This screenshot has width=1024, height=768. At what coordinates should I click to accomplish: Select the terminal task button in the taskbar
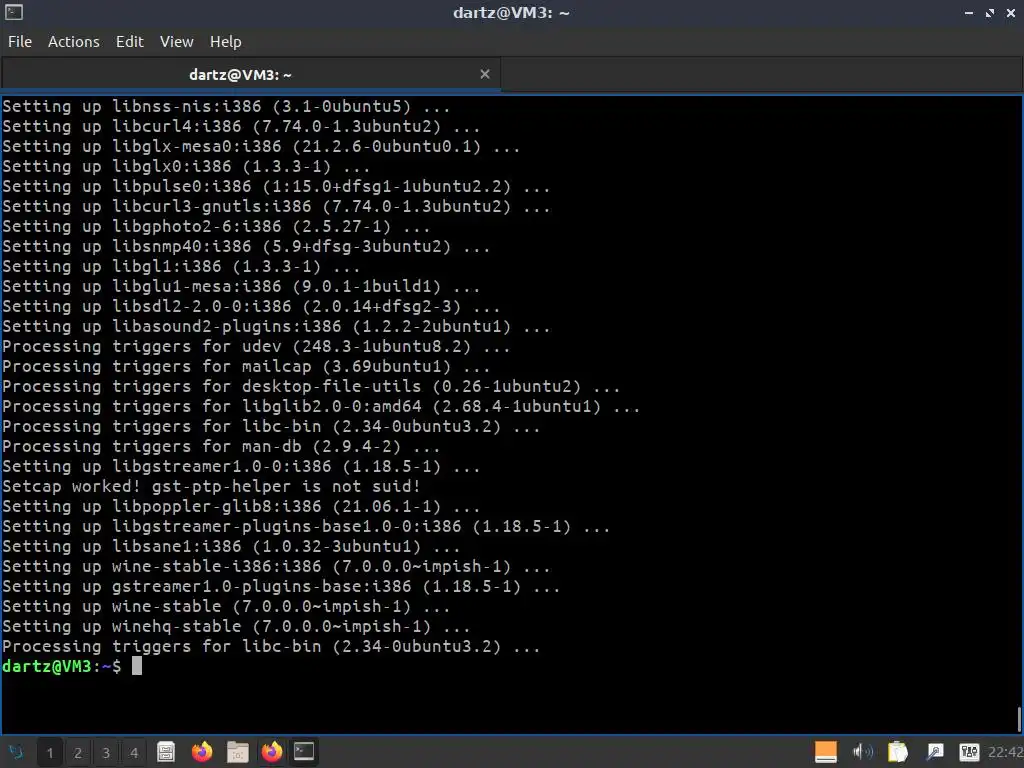click(304, 752)
